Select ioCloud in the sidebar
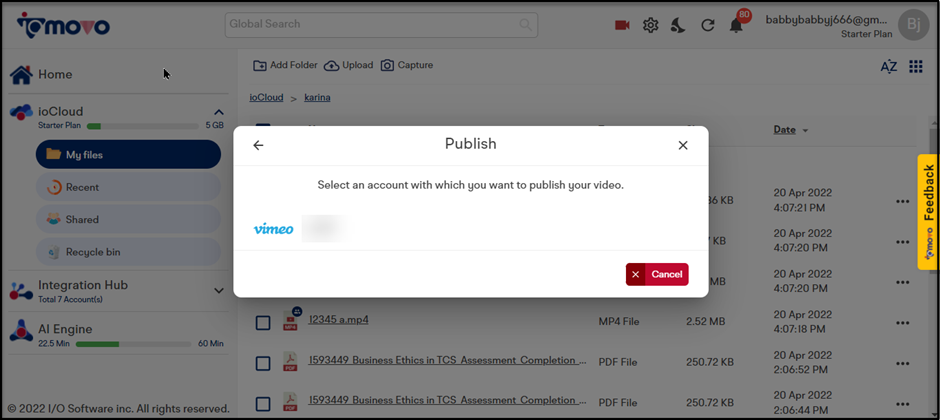The height and width of the screenshot is (420, 940). click(61, 111)
